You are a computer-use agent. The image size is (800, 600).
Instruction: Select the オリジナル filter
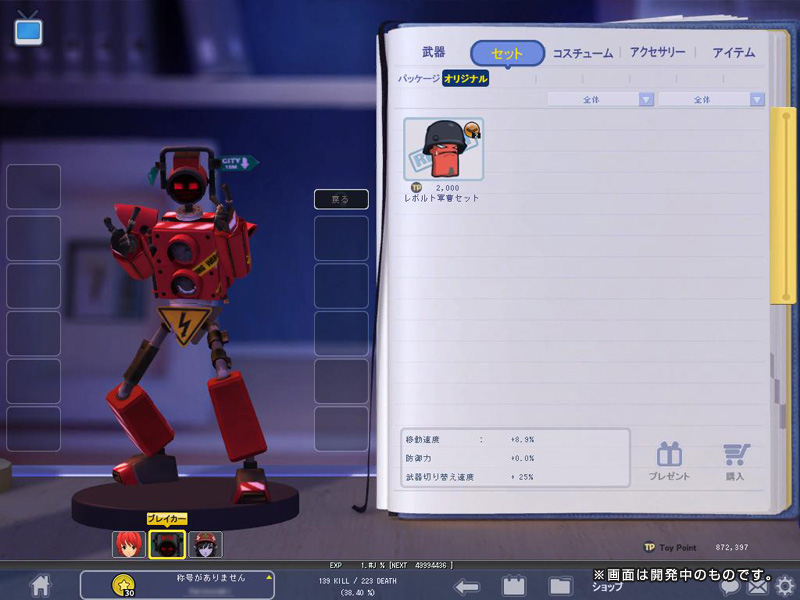[465, 79]
